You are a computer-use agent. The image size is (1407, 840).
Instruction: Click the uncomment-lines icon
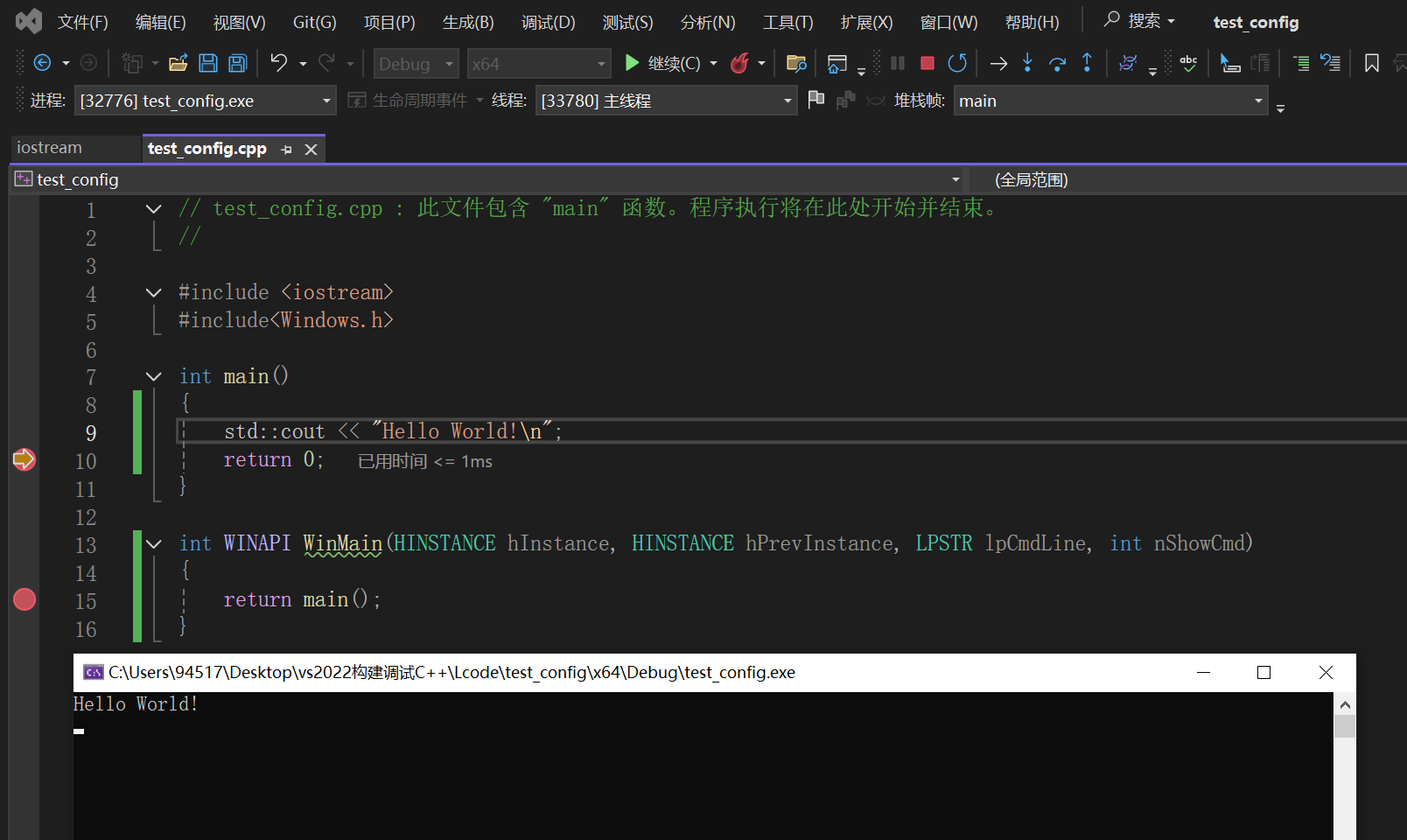(x=1331, y=63)
